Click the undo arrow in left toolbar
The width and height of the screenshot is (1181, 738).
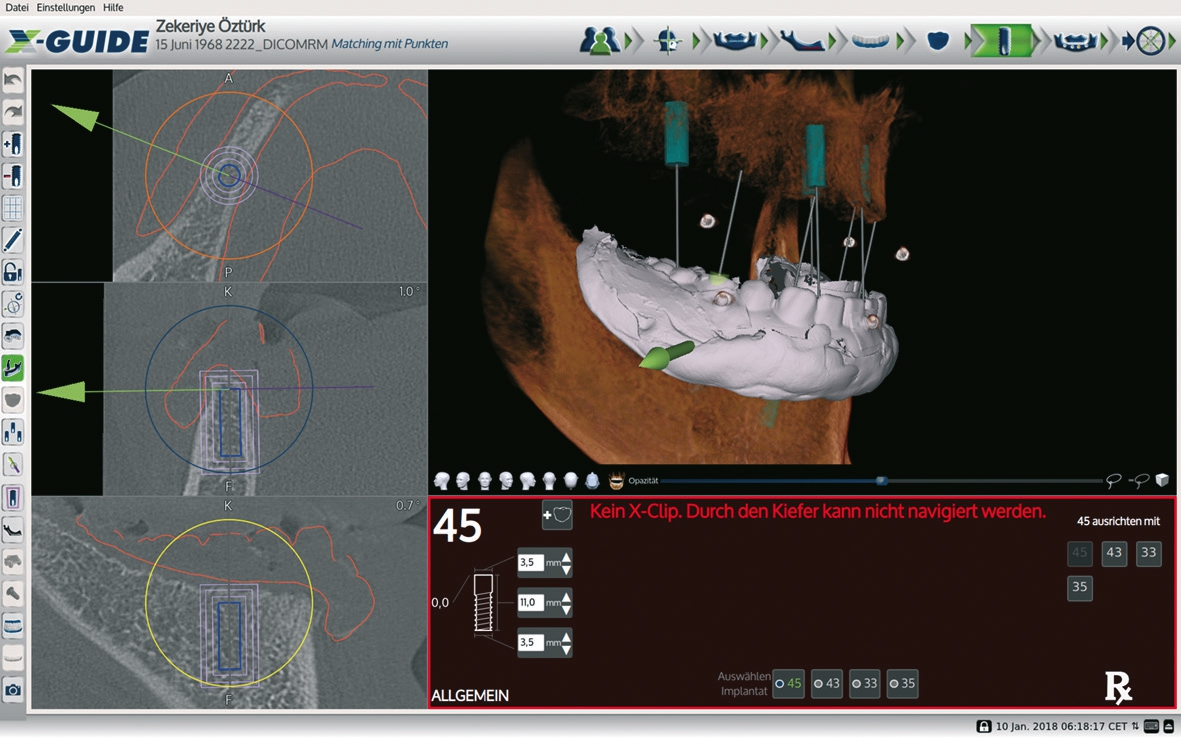click(x=13, y=80)
